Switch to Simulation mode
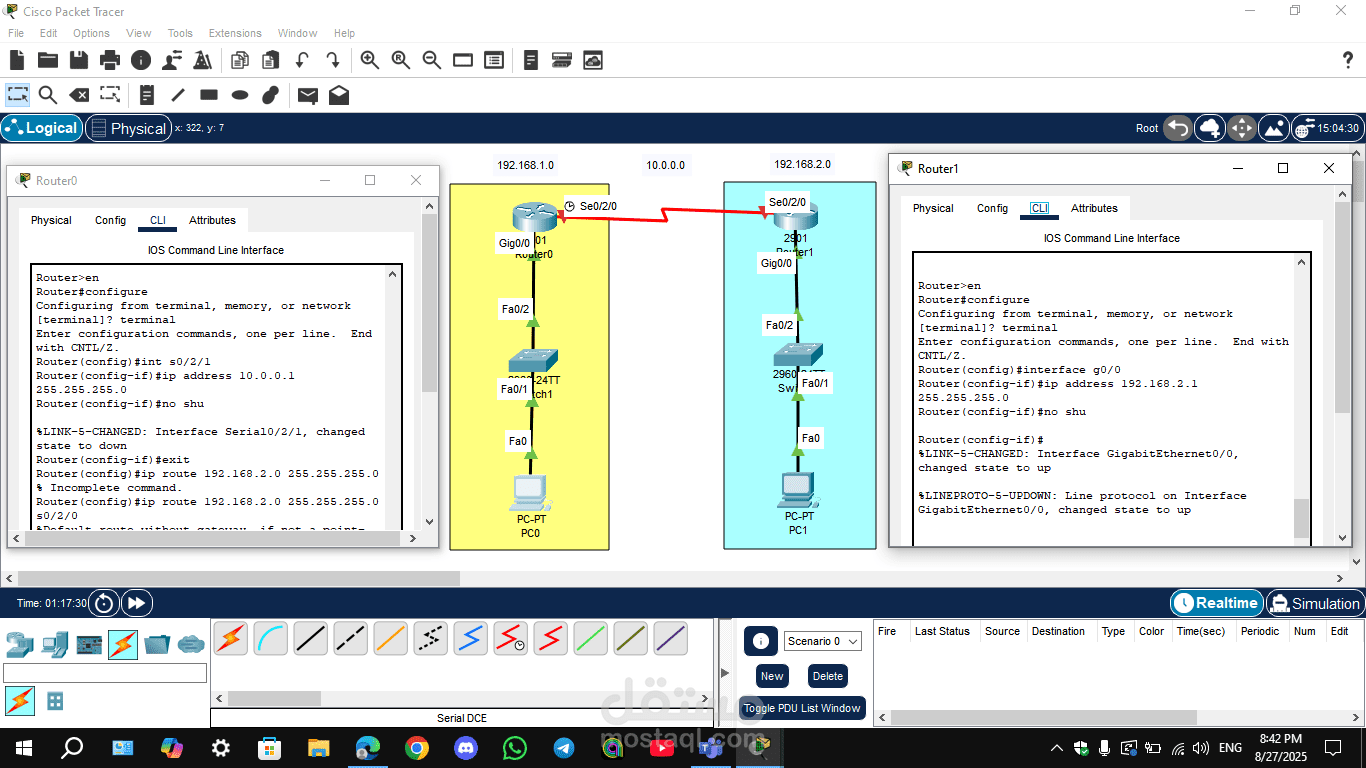Viewport: 1366px width, 768px height. [1314, 603]
